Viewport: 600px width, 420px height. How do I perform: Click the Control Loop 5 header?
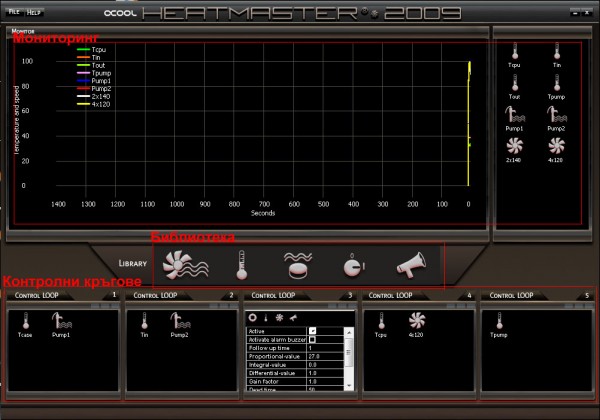click(x=511, y=295)
